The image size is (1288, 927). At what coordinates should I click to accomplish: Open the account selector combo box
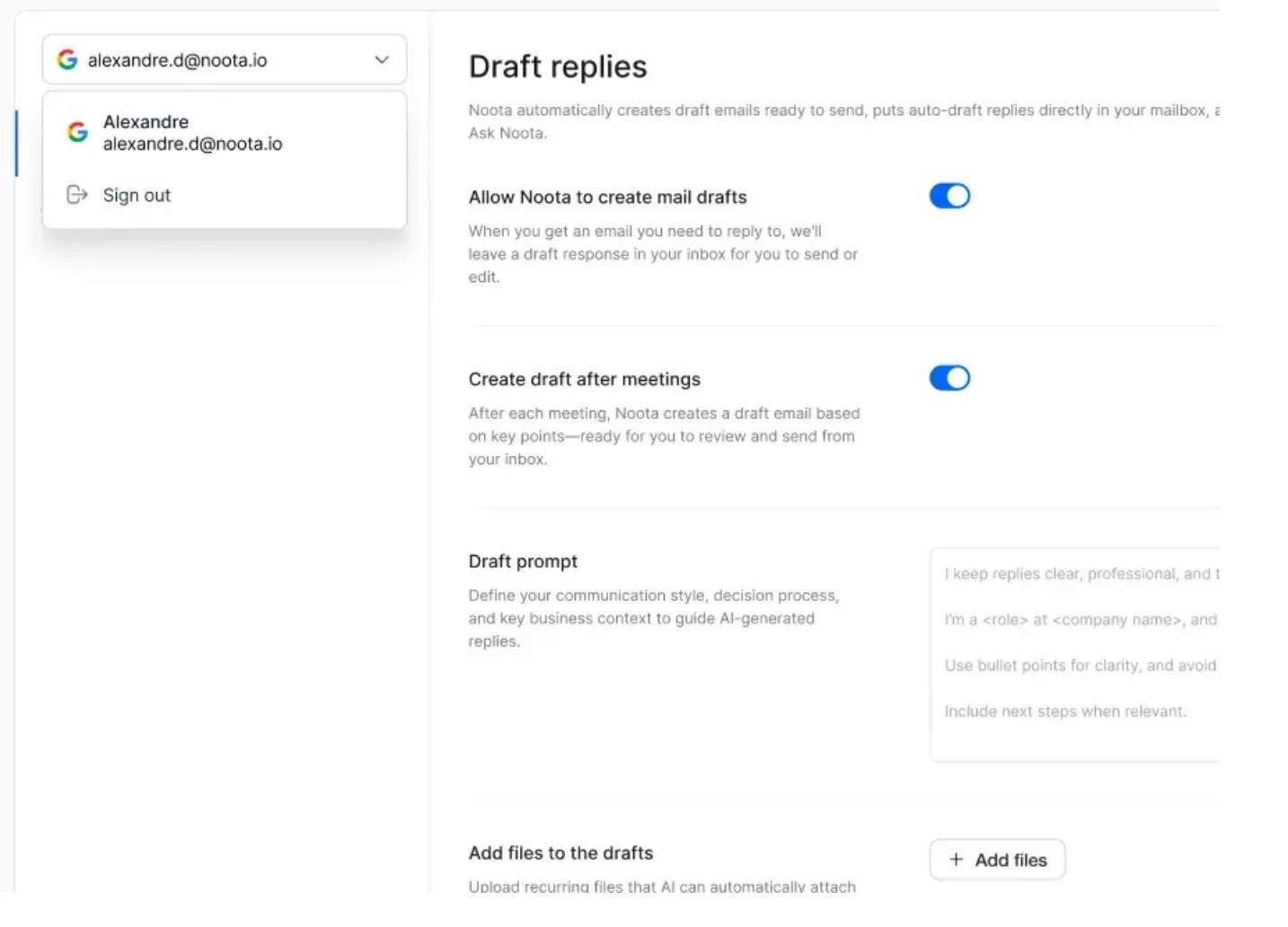225,59
